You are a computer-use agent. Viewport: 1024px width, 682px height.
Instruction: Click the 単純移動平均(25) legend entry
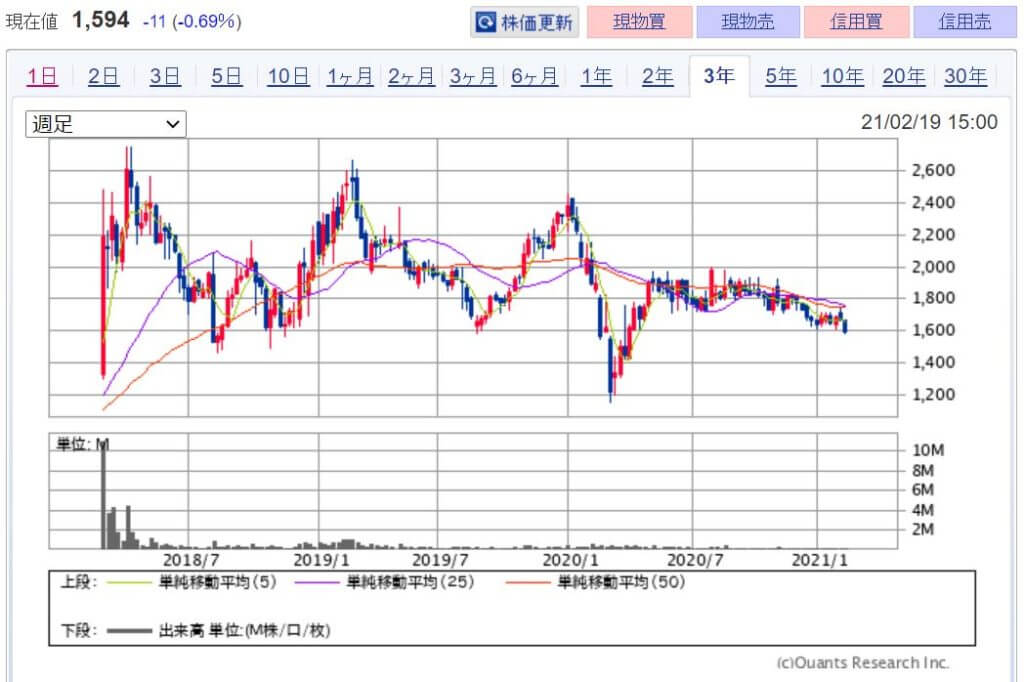pos(385,582)
